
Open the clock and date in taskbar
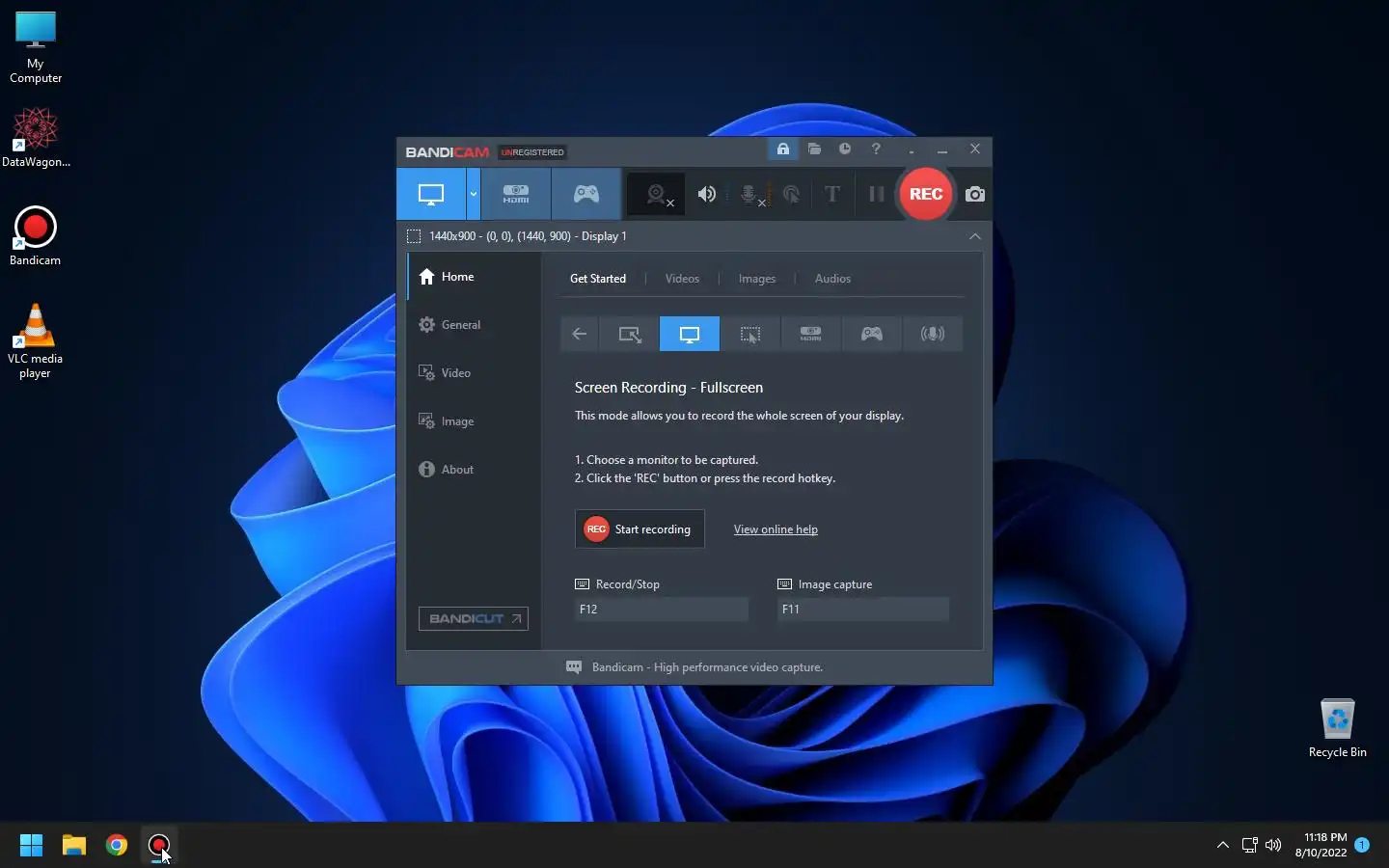[1321, 845]
